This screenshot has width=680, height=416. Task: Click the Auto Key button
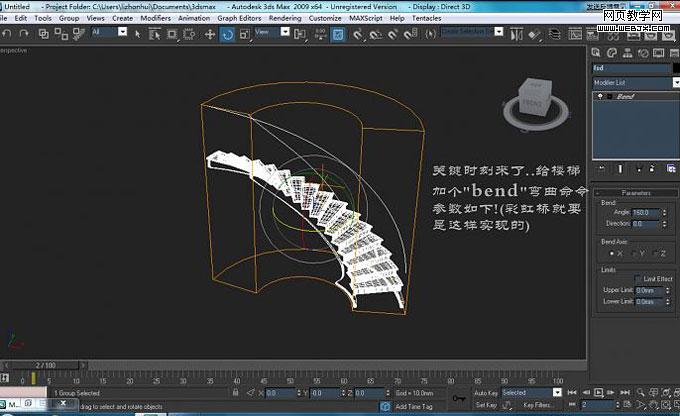tap(484, 393)
